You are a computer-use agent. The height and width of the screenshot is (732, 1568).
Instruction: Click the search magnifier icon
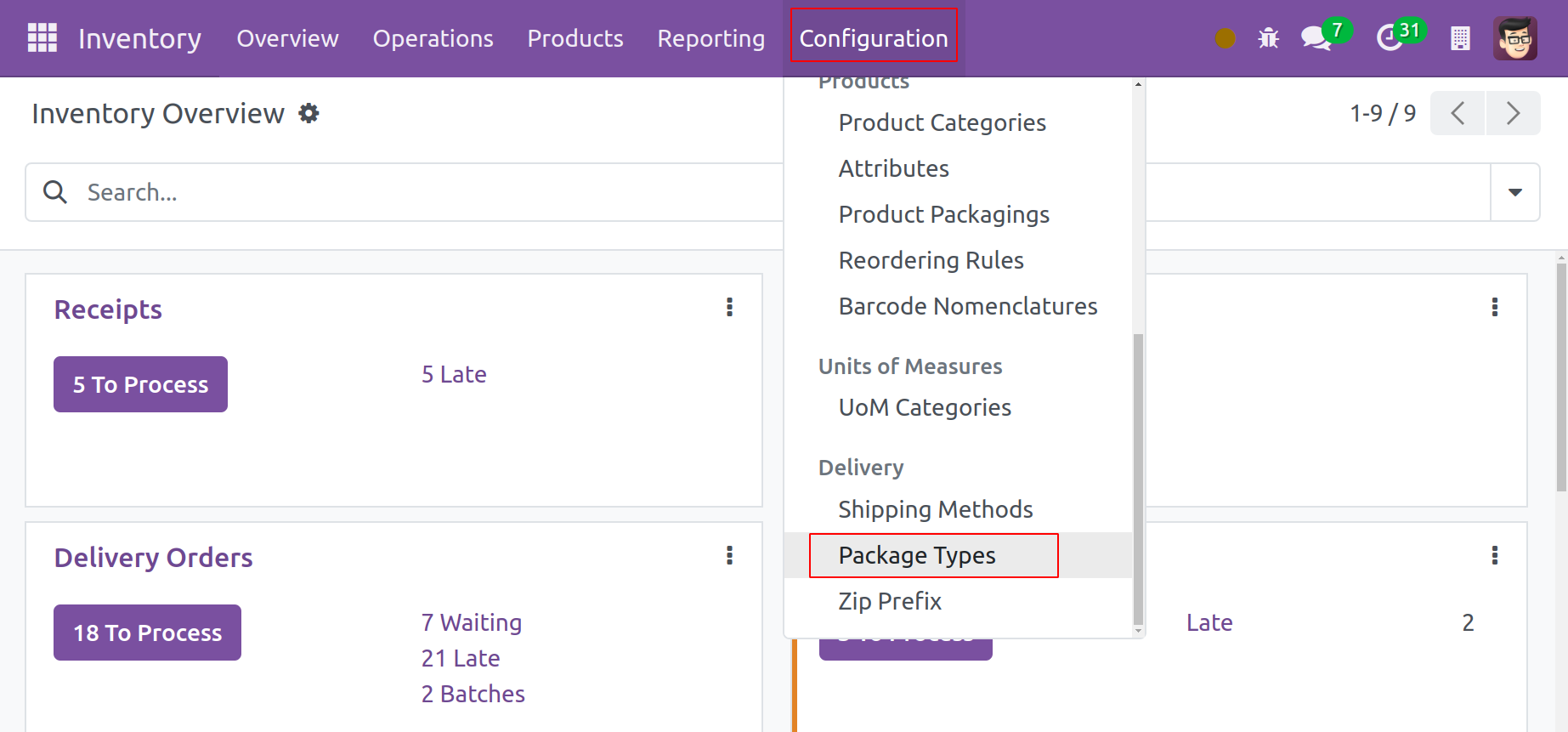coord(55,192)
